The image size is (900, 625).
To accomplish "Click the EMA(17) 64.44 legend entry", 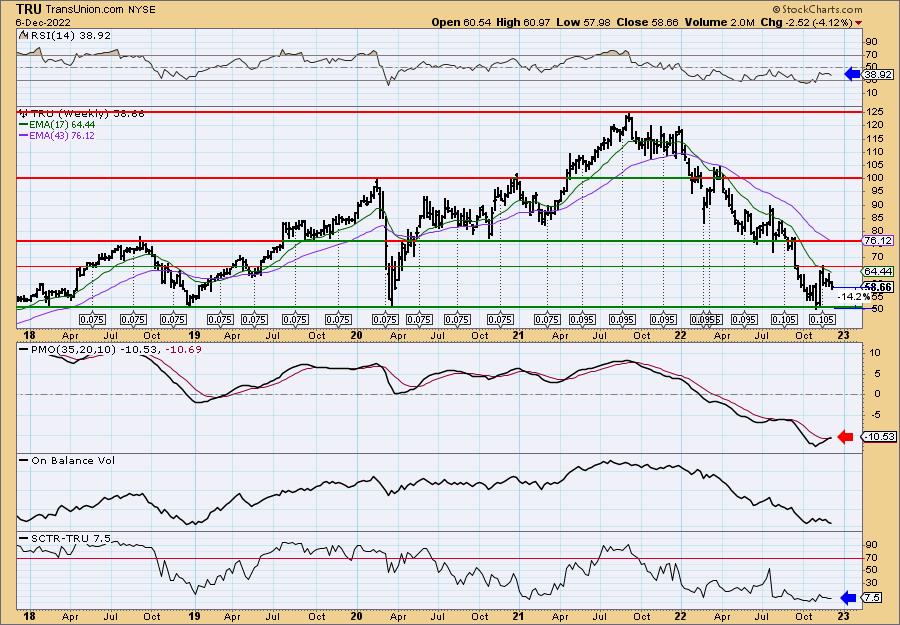I will click(x=62, y=125).
